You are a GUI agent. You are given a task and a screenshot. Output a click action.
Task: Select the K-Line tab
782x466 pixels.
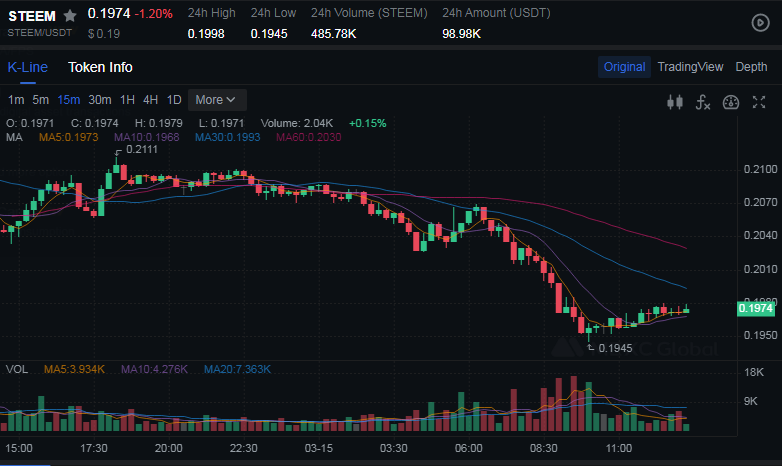(x=27, y=67)
